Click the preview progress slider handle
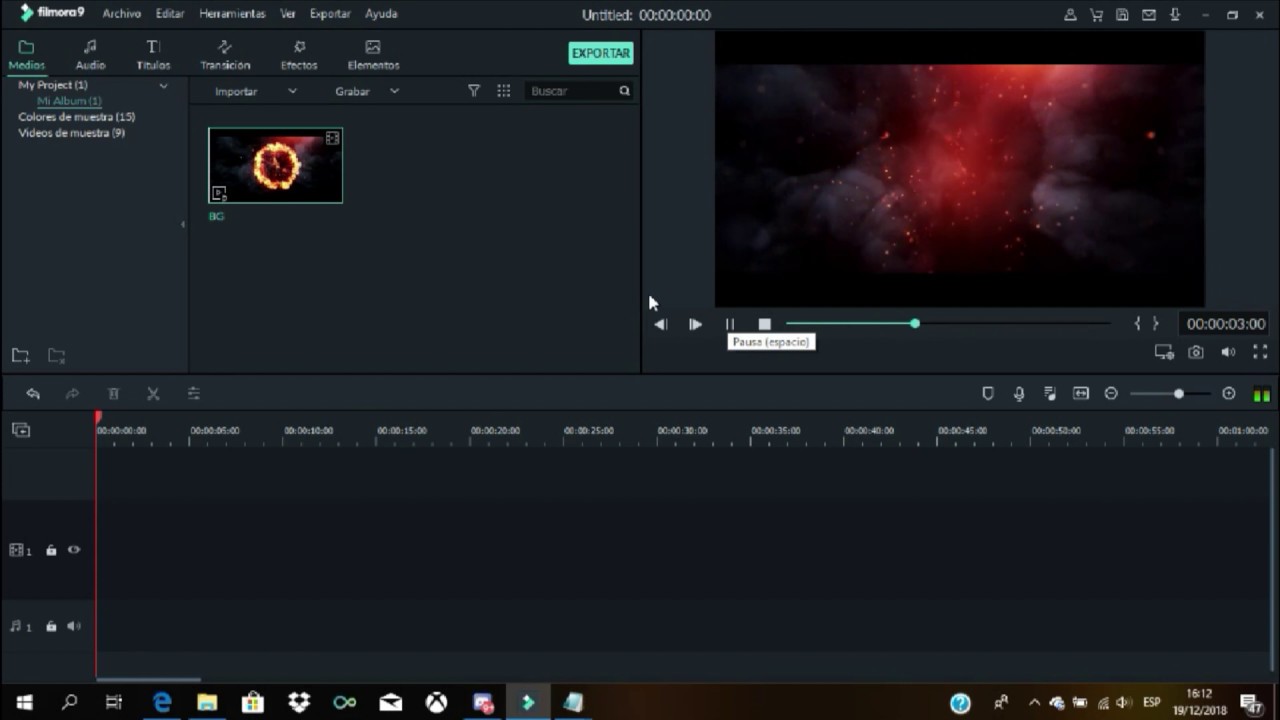 click(x=915, y=324)
